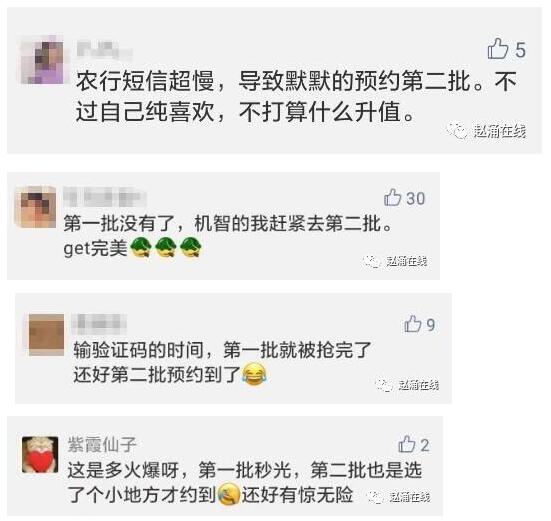
Task: Click WeChat watermark icon in third comment
Action: (384, 385)
